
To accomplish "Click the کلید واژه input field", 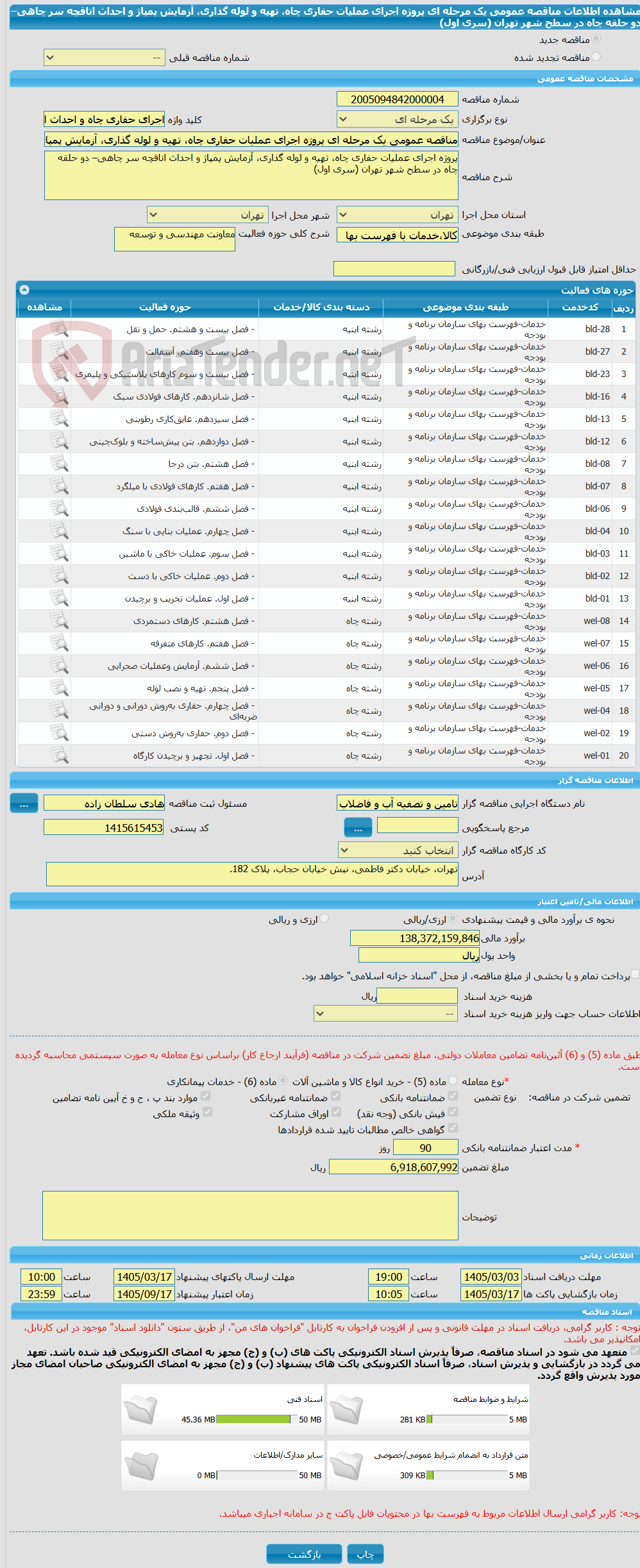I will tap(104, 119).
